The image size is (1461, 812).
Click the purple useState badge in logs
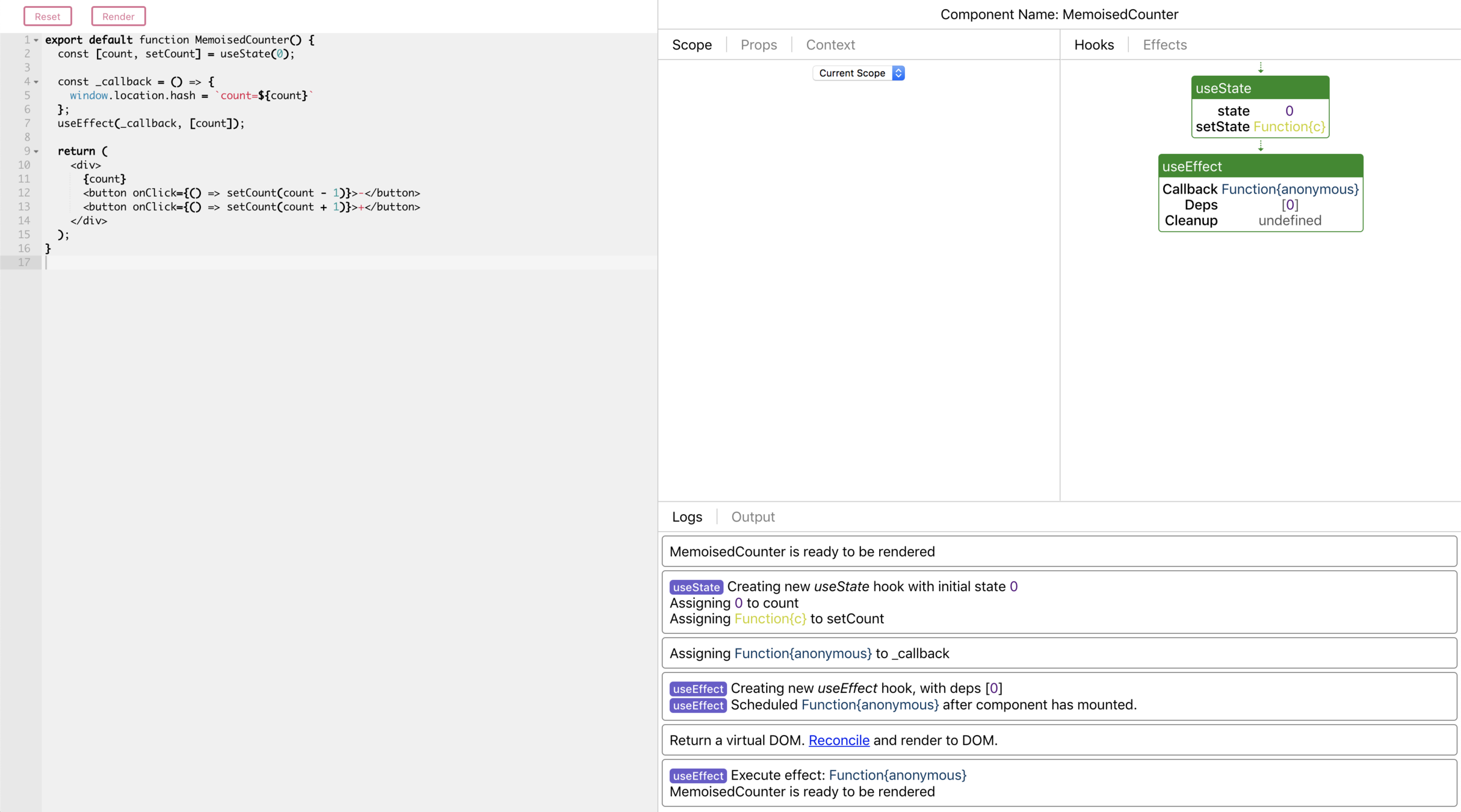coord(696,587)
